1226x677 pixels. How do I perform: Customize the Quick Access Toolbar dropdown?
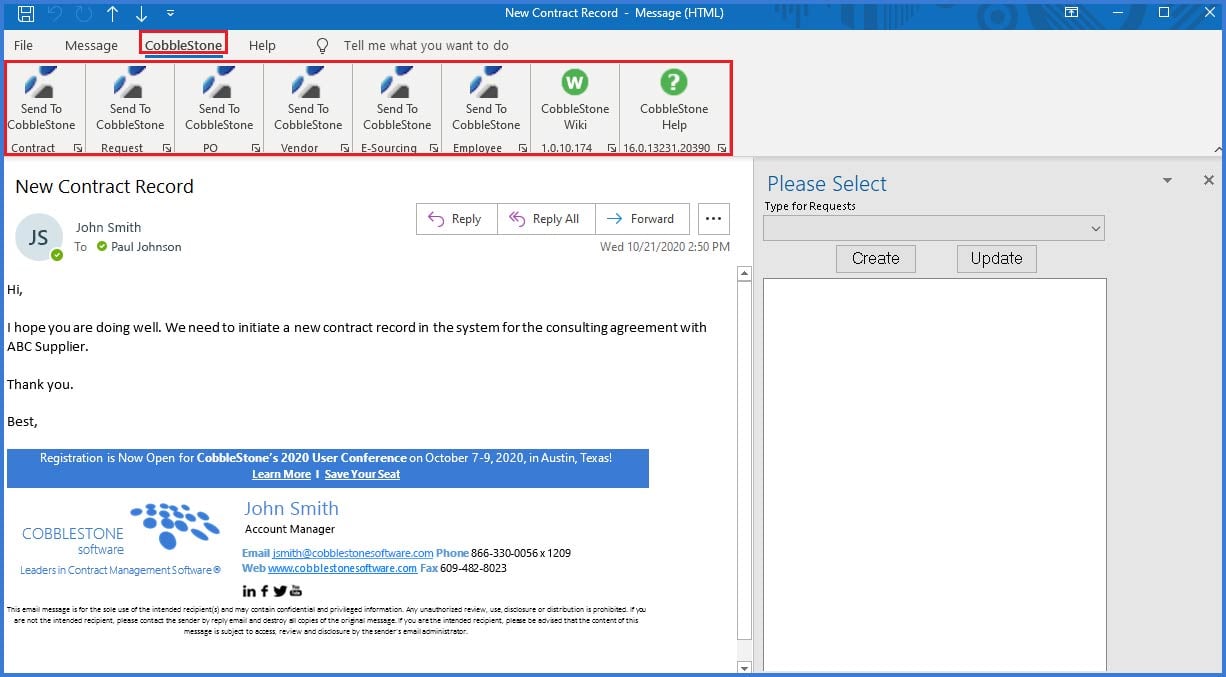coord(170,13)
